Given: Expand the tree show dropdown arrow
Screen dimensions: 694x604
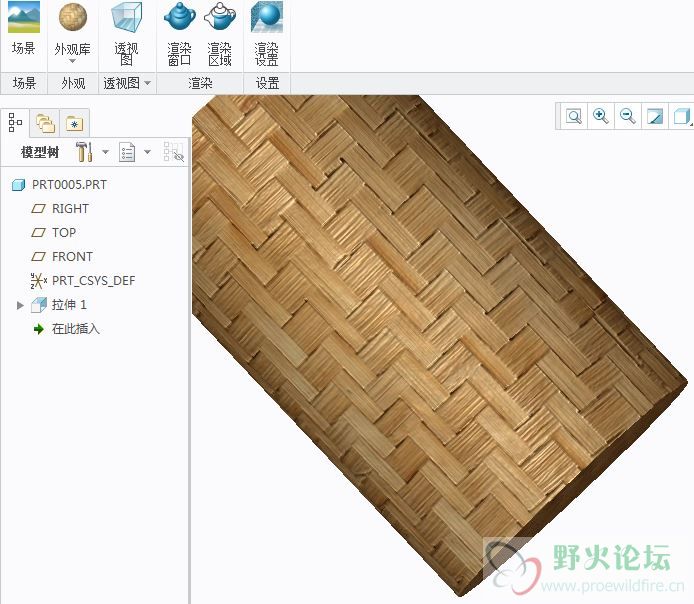Looking at the screenshot, I should tap(147, 152).
